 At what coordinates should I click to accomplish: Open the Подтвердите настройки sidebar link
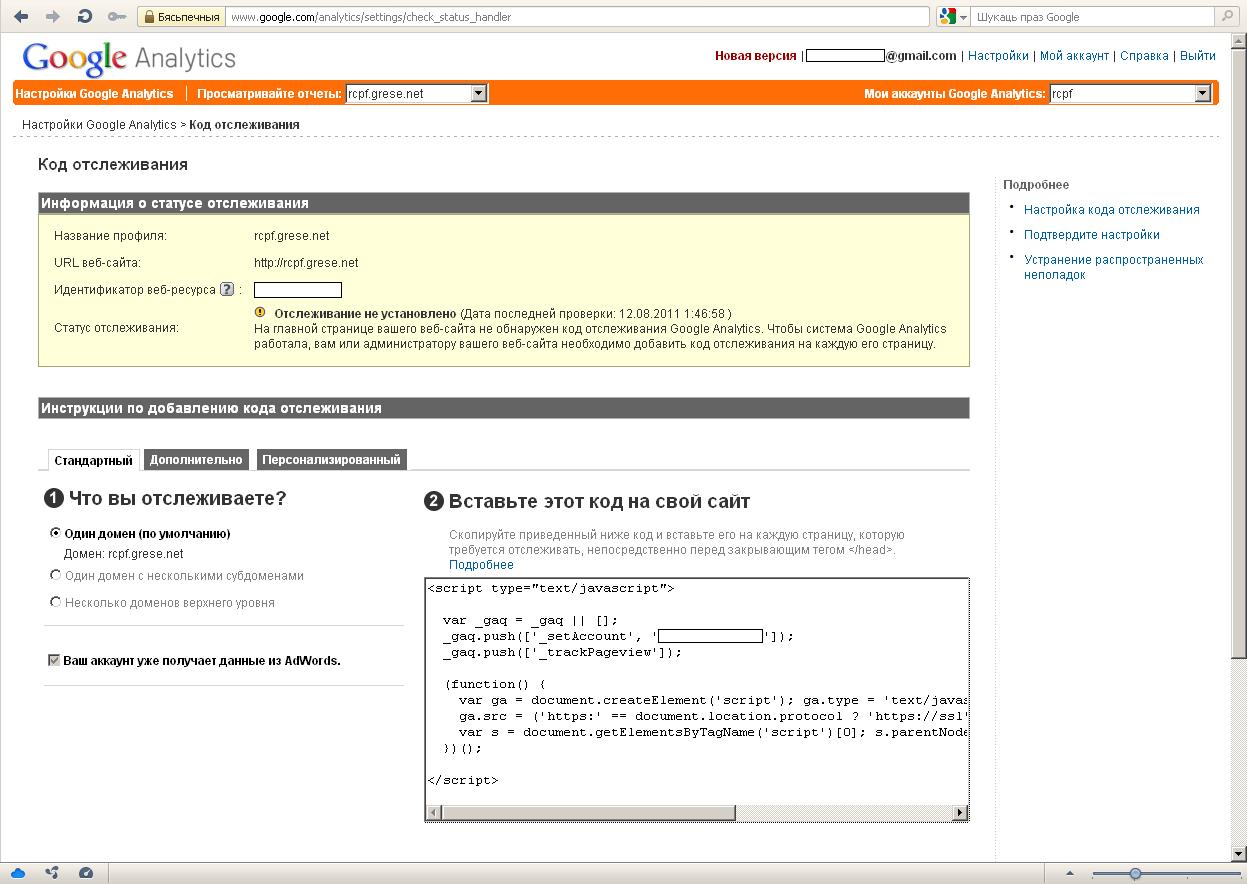[1091, 234]
